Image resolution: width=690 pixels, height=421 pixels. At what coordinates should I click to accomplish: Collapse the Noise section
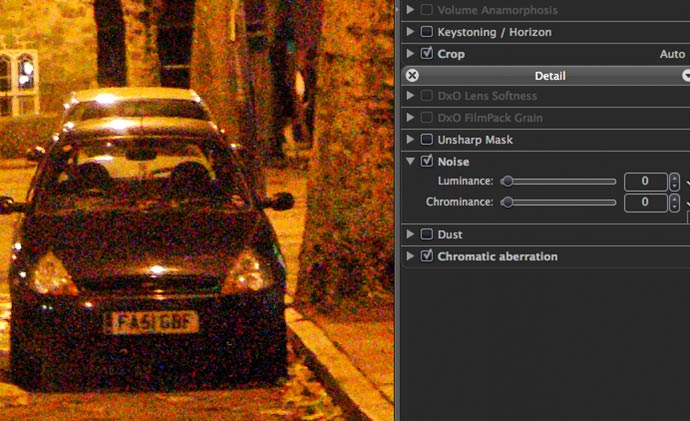pyautogui.click(x=410, y=161)
